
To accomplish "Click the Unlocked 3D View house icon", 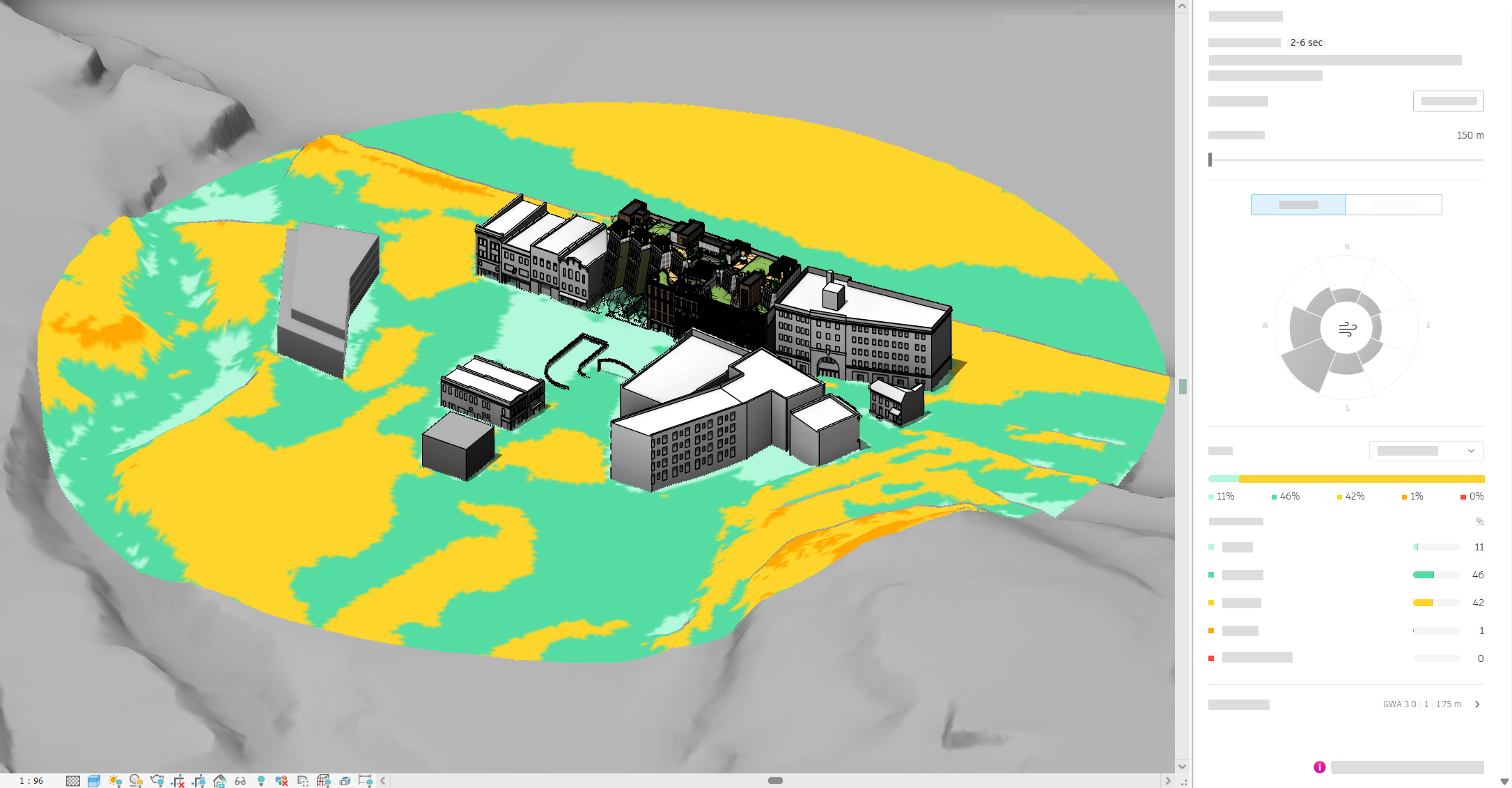I will [x=219, y=781].
